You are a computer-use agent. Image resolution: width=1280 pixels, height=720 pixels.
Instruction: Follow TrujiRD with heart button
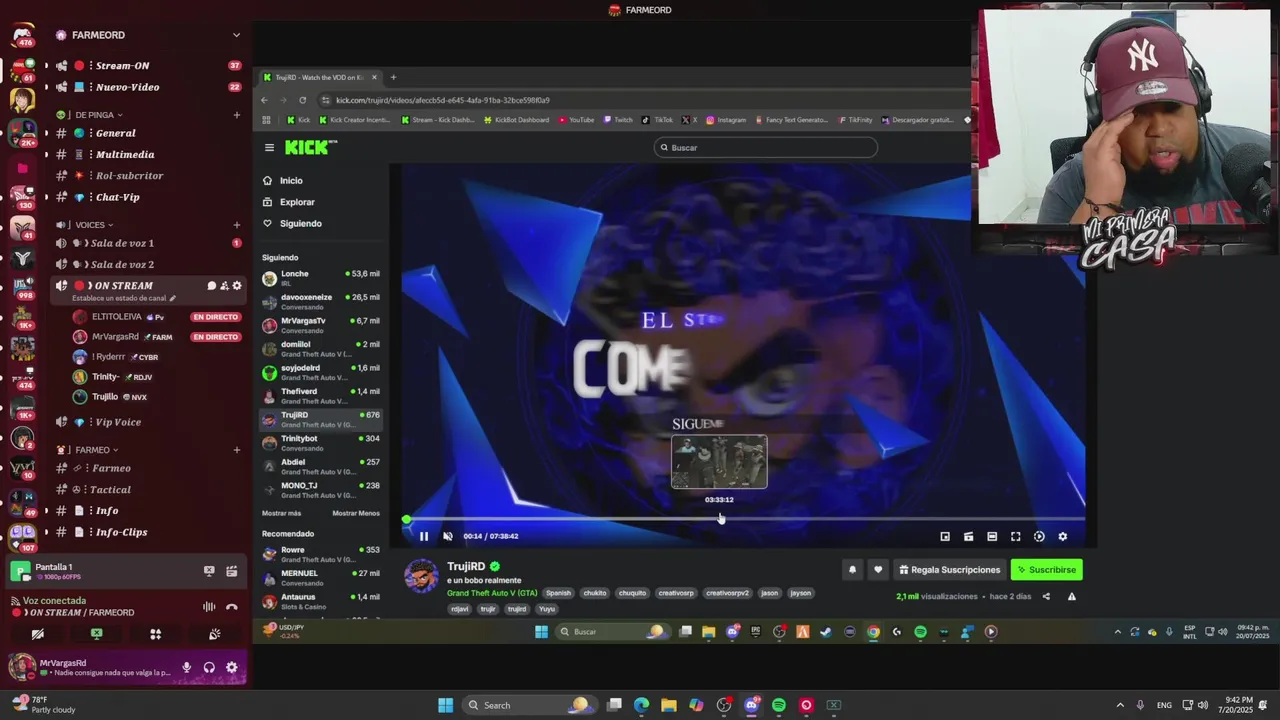pos(878,570)
